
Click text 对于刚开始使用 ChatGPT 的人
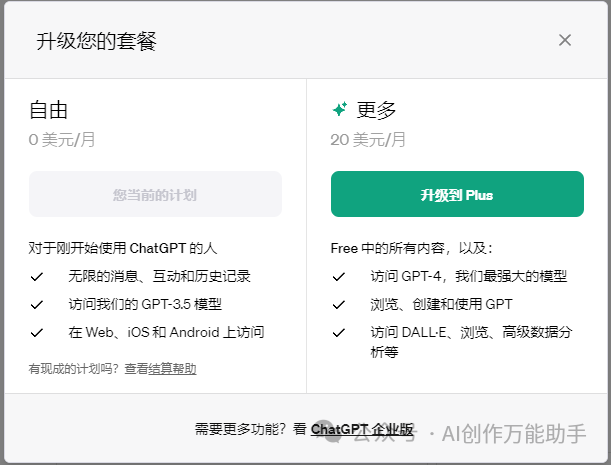[x=123, y=248]
